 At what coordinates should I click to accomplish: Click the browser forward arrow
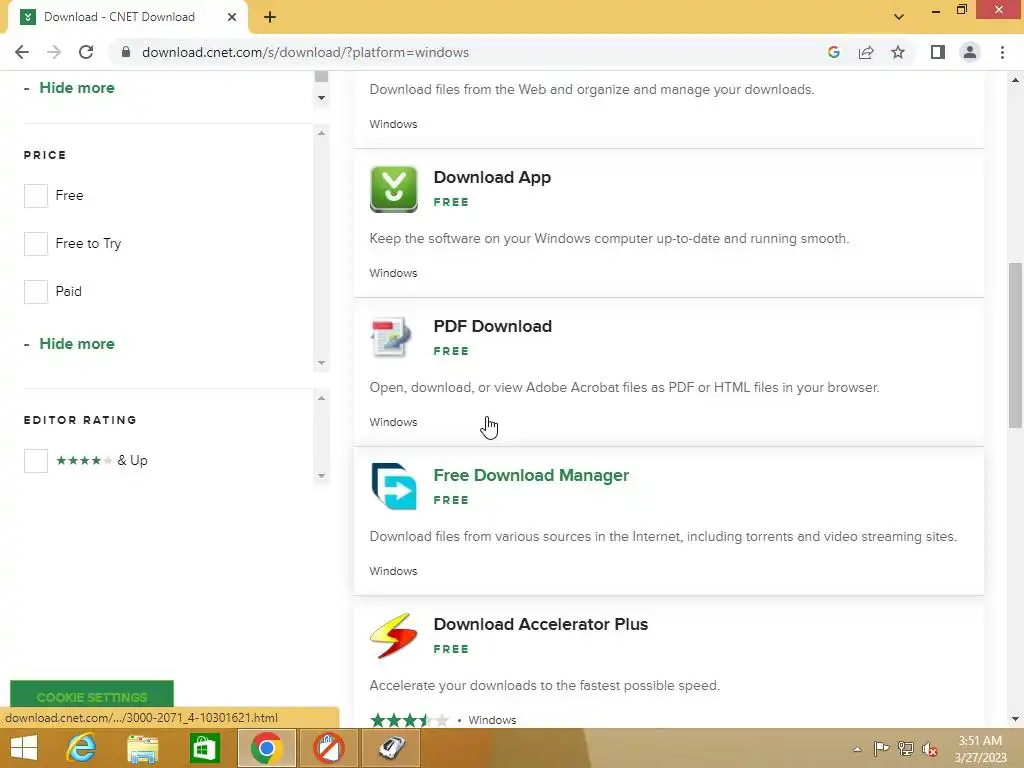54,52
